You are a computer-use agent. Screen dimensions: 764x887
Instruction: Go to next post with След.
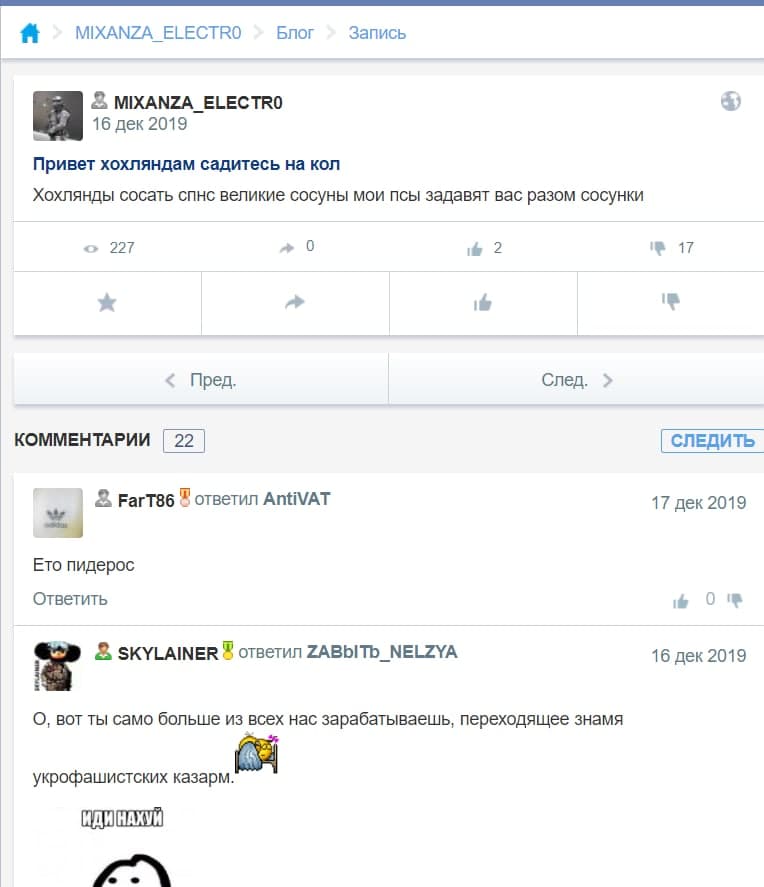pyautogui.click(x=576, y=380)
